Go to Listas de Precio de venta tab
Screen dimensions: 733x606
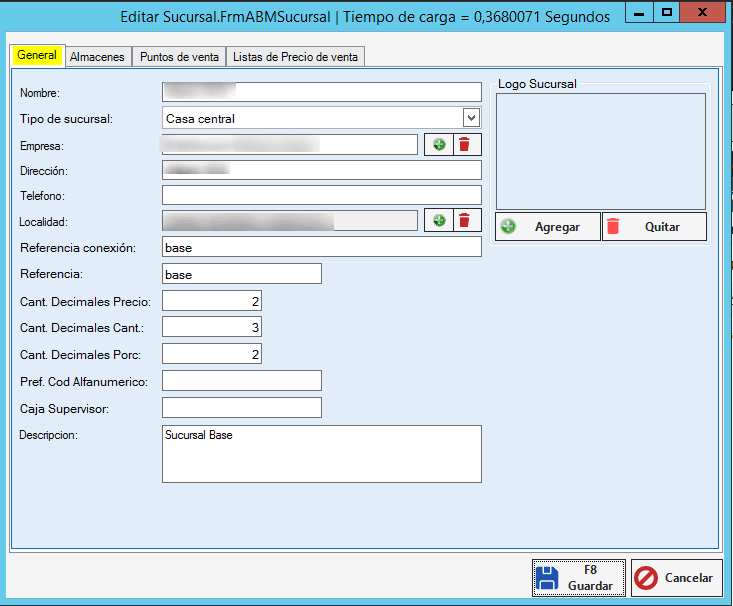(x=295, y=57)
